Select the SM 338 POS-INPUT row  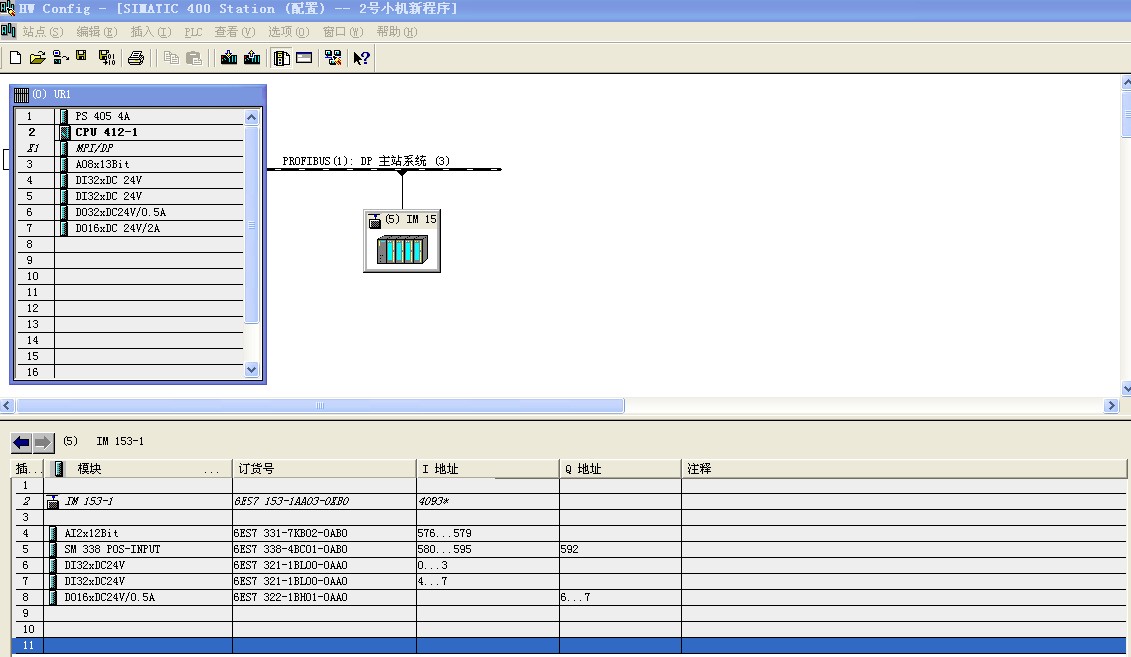coord(569,550)
